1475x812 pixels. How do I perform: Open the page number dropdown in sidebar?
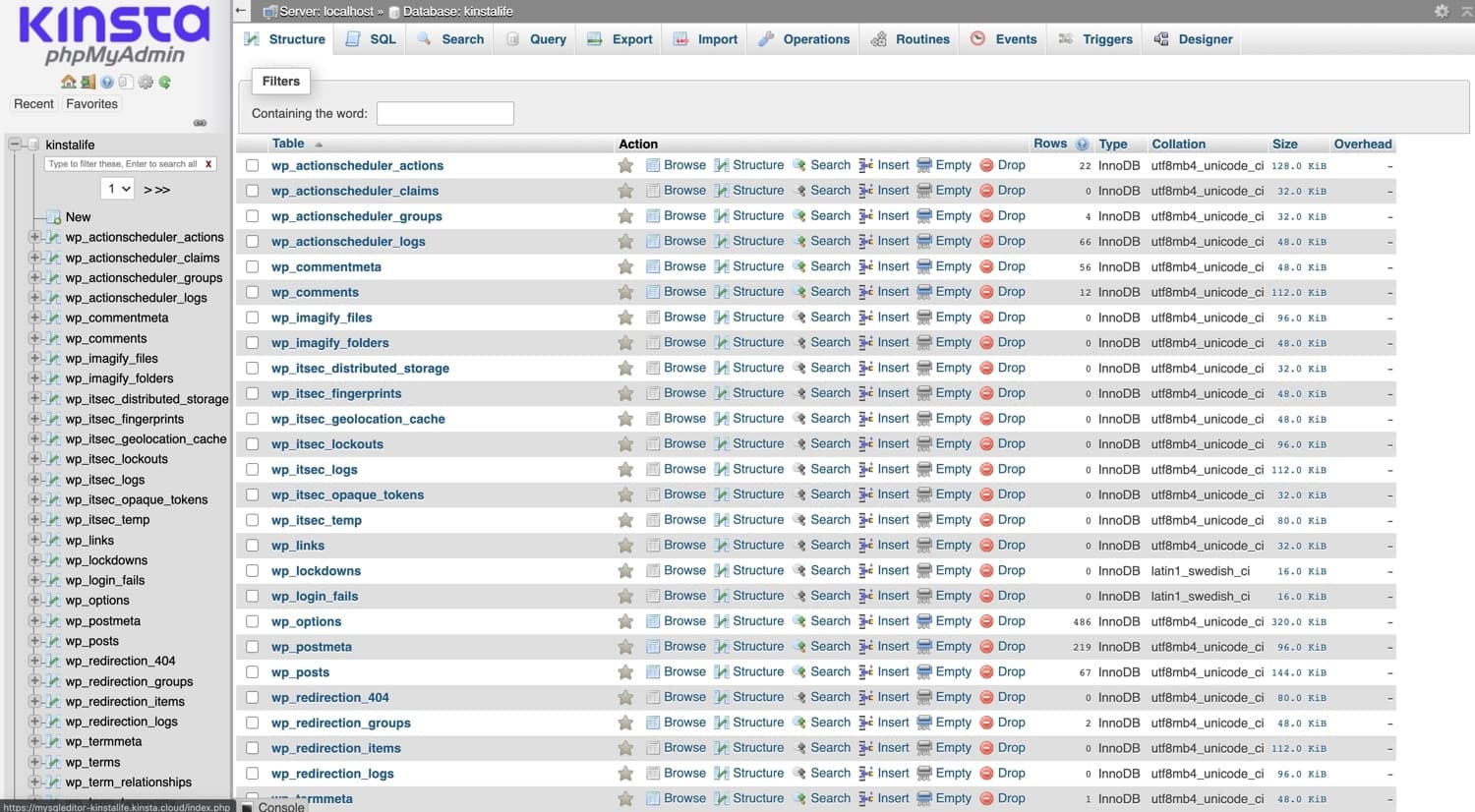[117, 188]
